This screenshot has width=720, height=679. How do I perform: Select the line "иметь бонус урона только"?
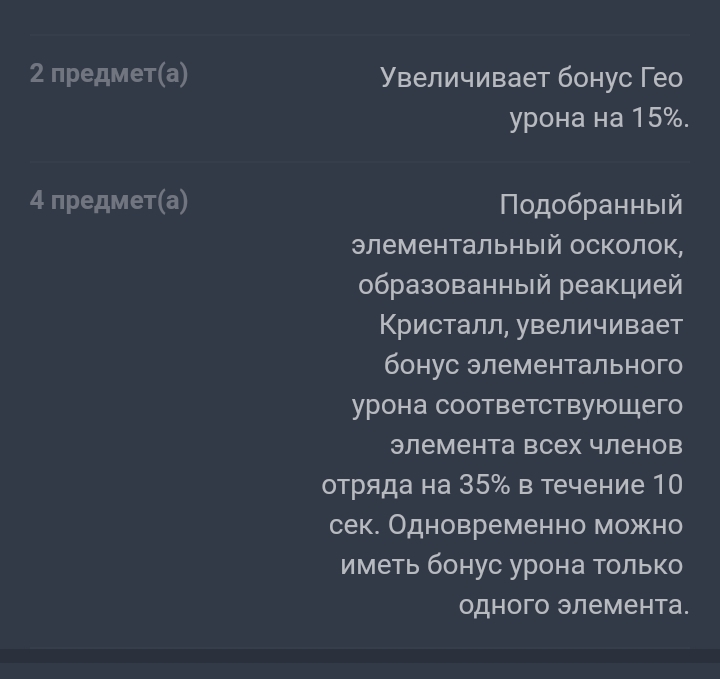(511, 565)
